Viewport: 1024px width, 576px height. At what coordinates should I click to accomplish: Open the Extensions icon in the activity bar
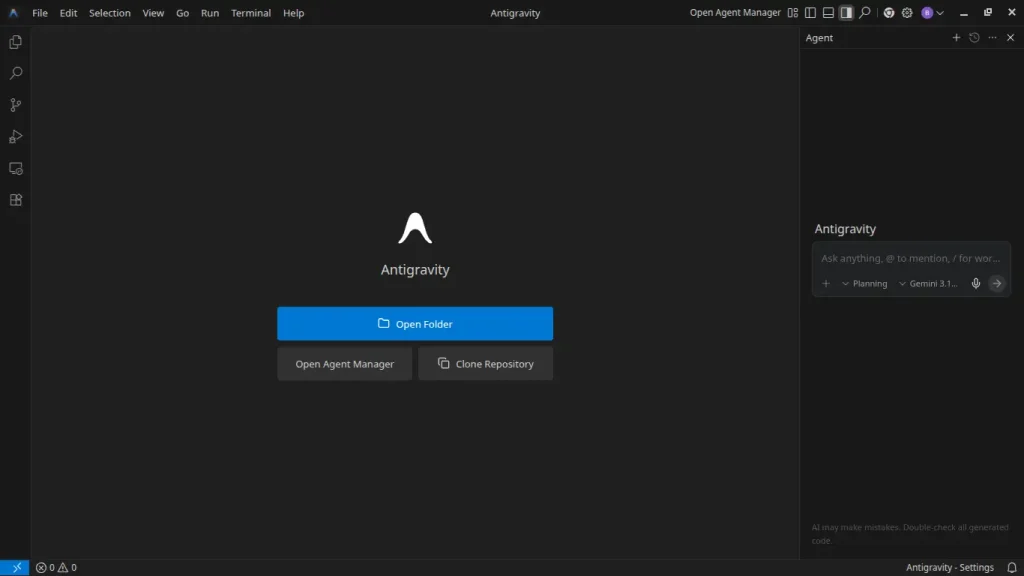click(x=15, y=200)
